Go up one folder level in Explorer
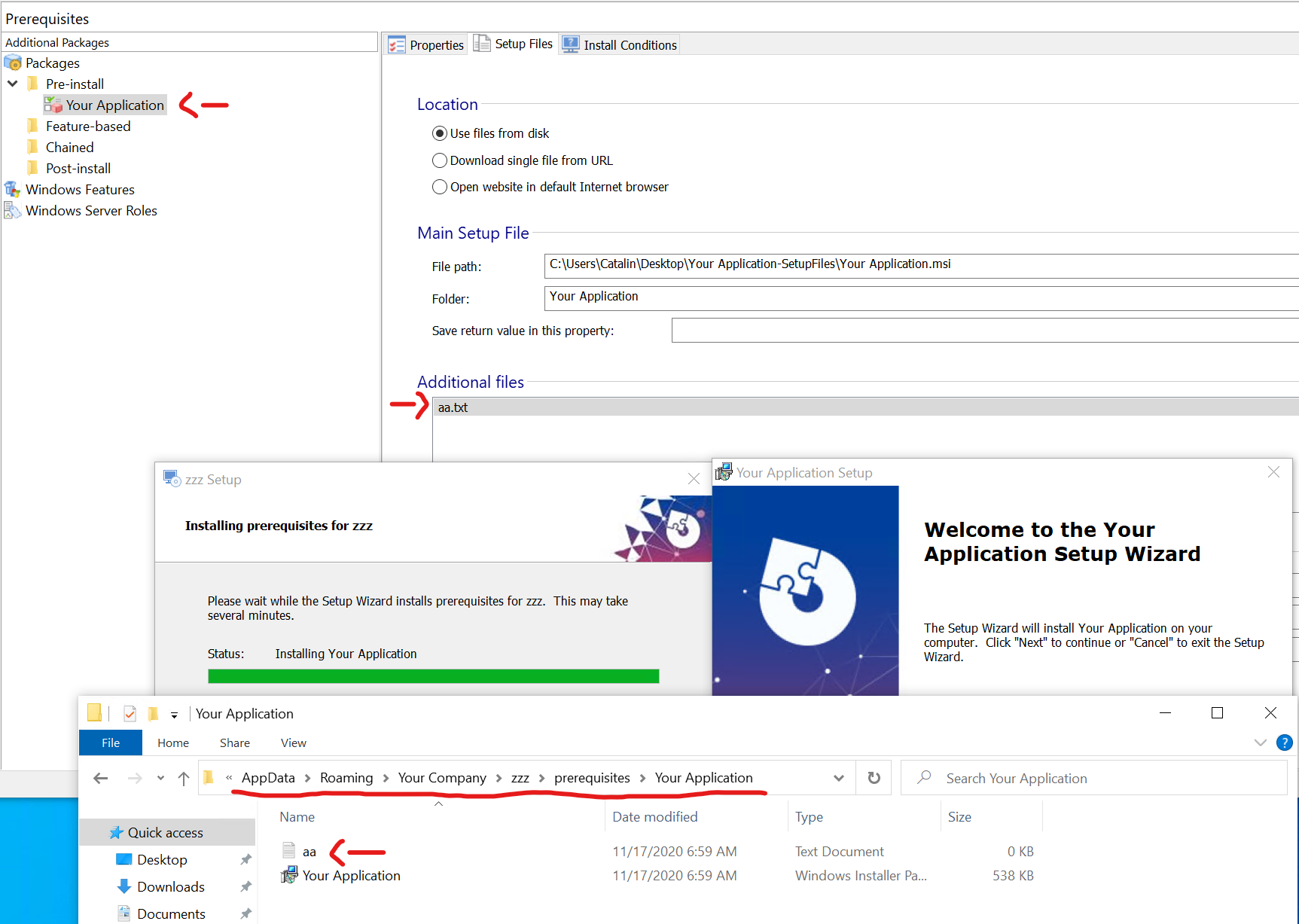Viewport: 1299px width, 924px height. coord(184,779)
